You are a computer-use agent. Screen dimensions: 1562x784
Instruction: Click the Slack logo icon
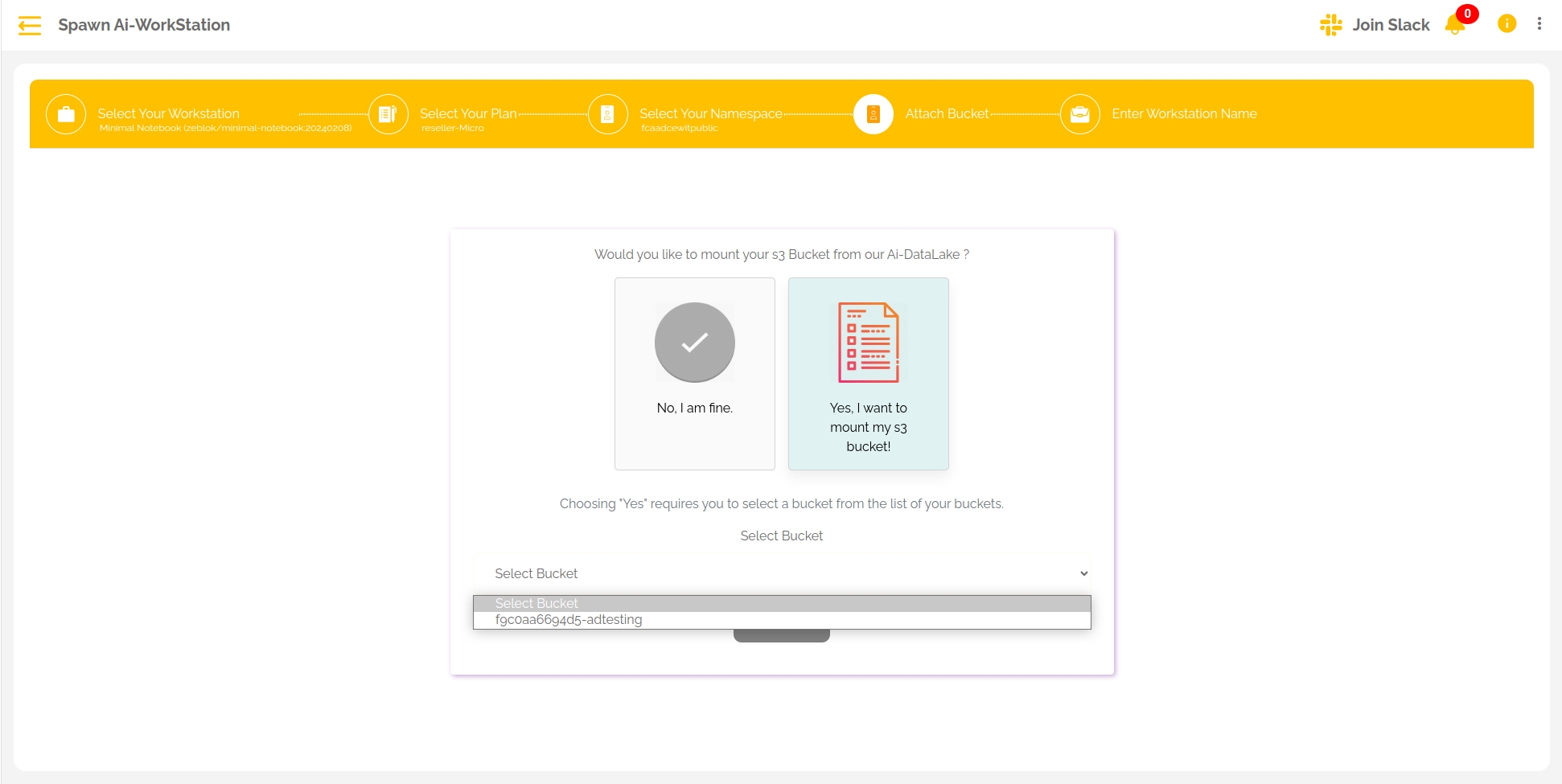point(1330,25)
